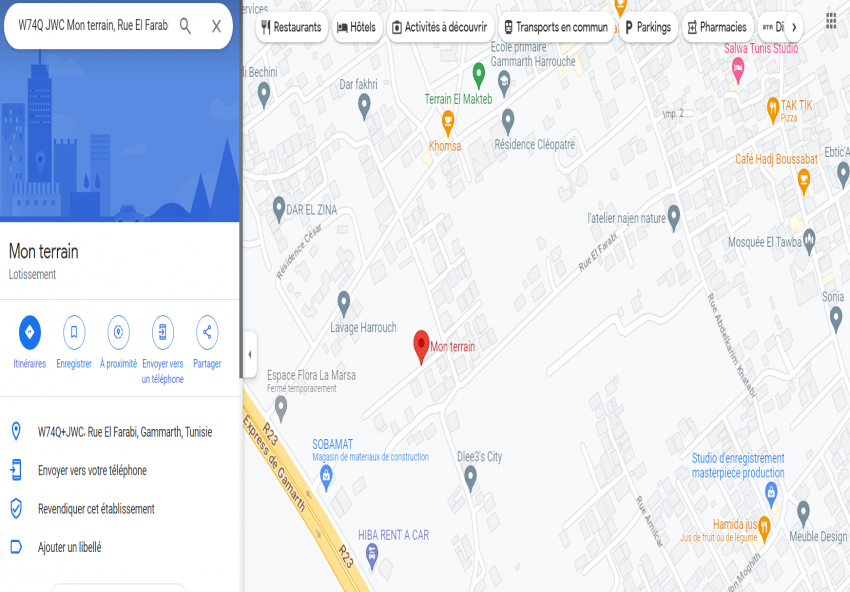Click the red Mon terrain map pin
The height and width of the screenshot is (592, 850).
click(x=421, y=347)
